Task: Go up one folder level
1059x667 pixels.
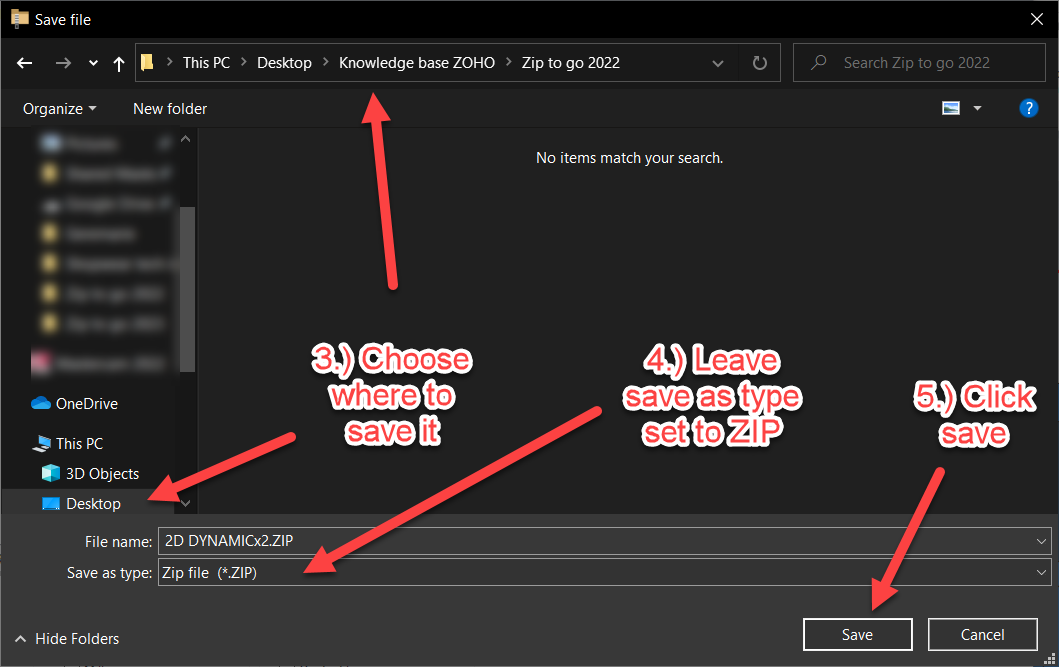Action: [x=119, y=63]
